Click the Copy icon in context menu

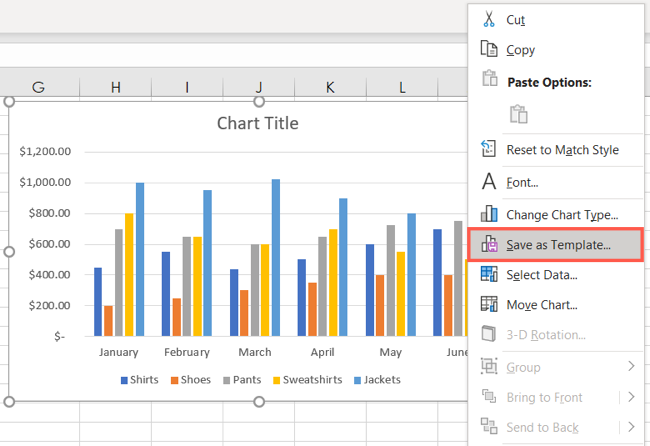489,49
